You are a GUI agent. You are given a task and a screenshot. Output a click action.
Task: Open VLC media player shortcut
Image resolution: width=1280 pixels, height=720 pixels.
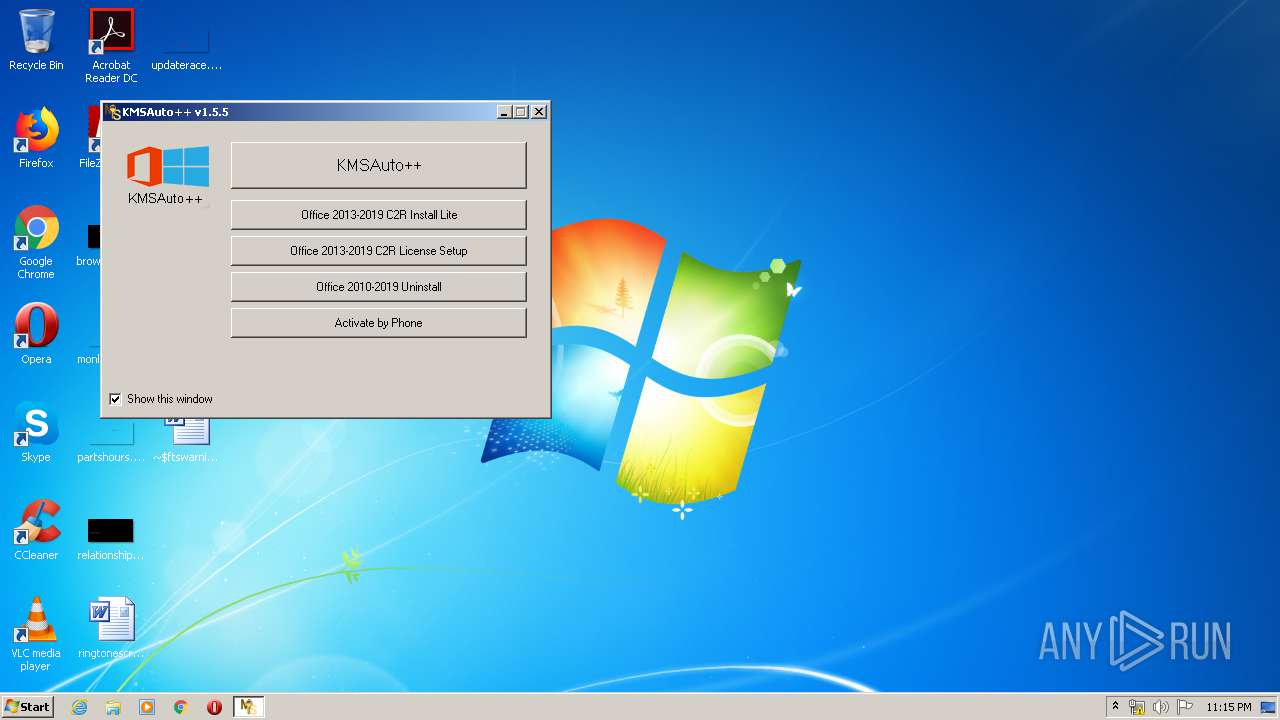click(x=36, y=634)
